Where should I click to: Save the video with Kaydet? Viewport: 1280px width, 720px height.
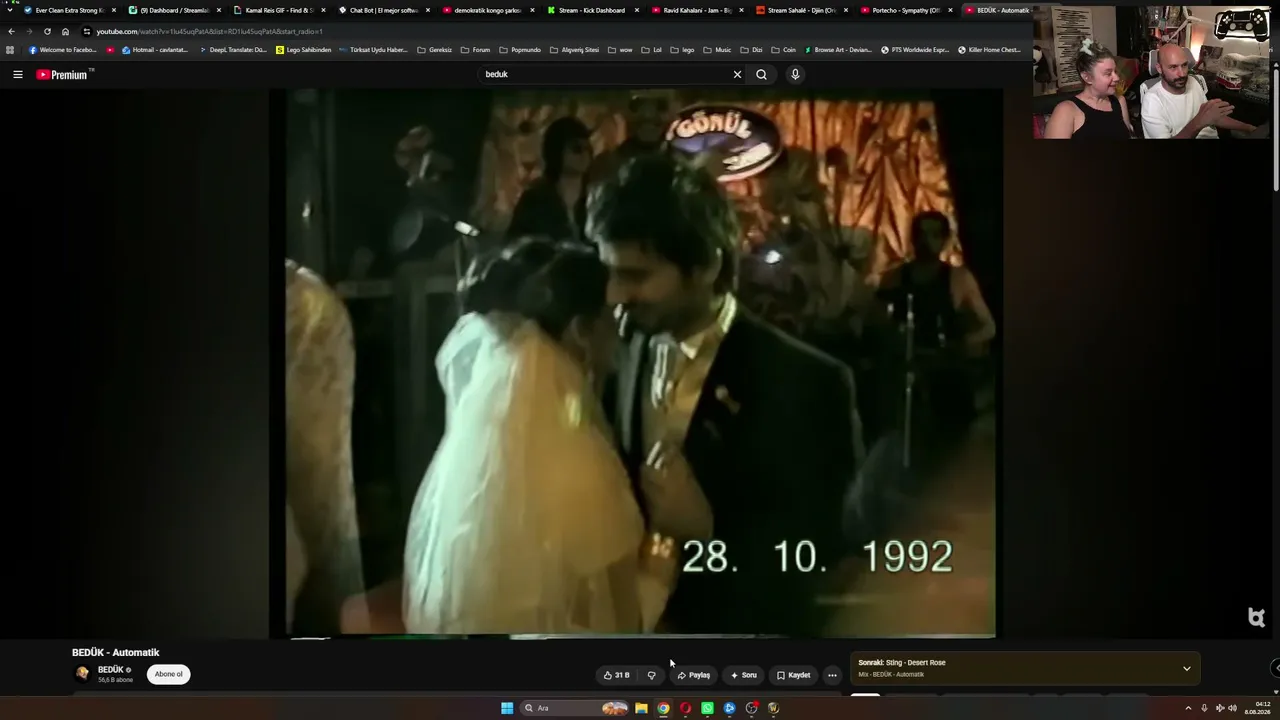pos(793,675)
